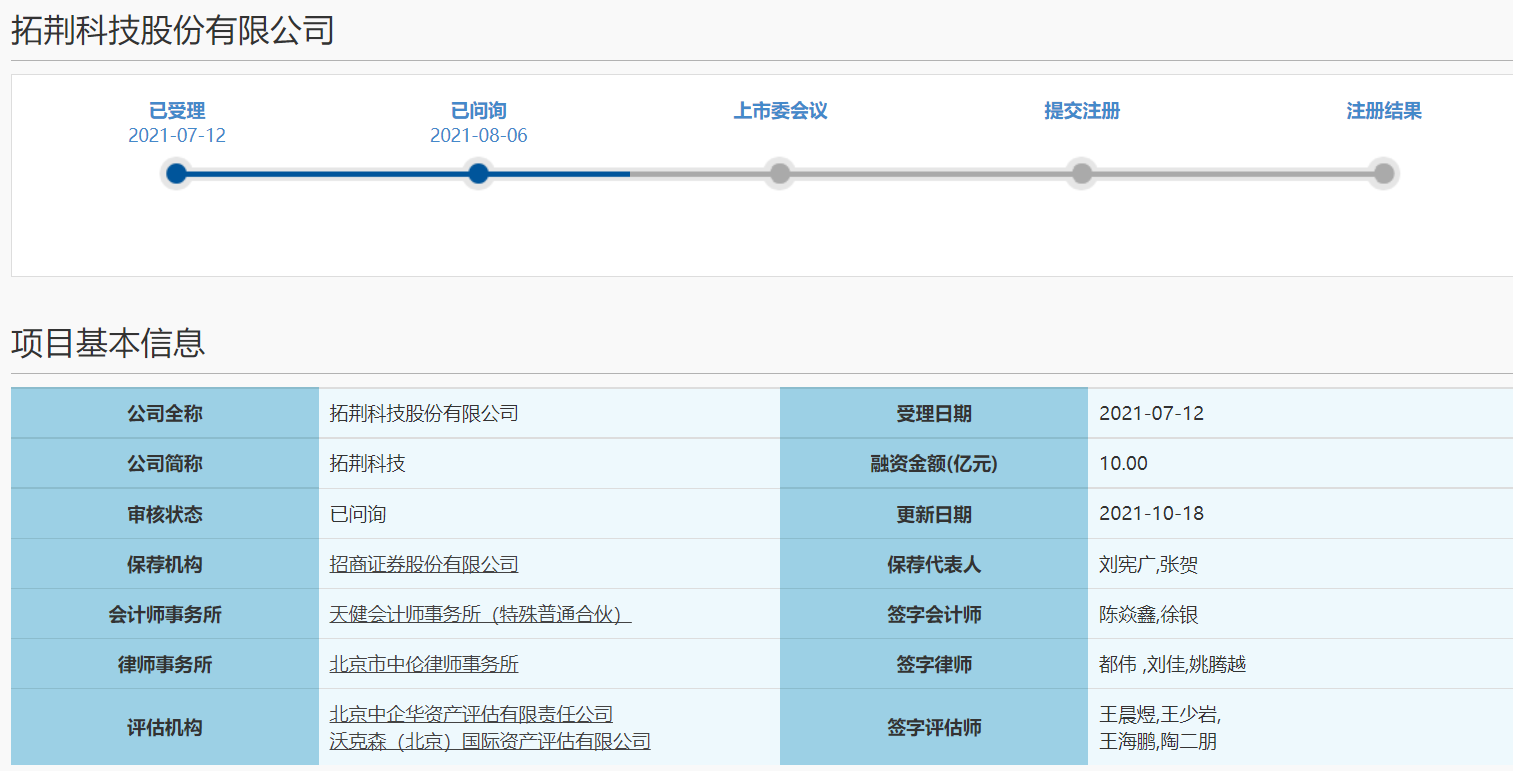Viewport: 1513px width, 771px height.
Task: Click the 提交注册 stage label
Action: (1082, 111)
